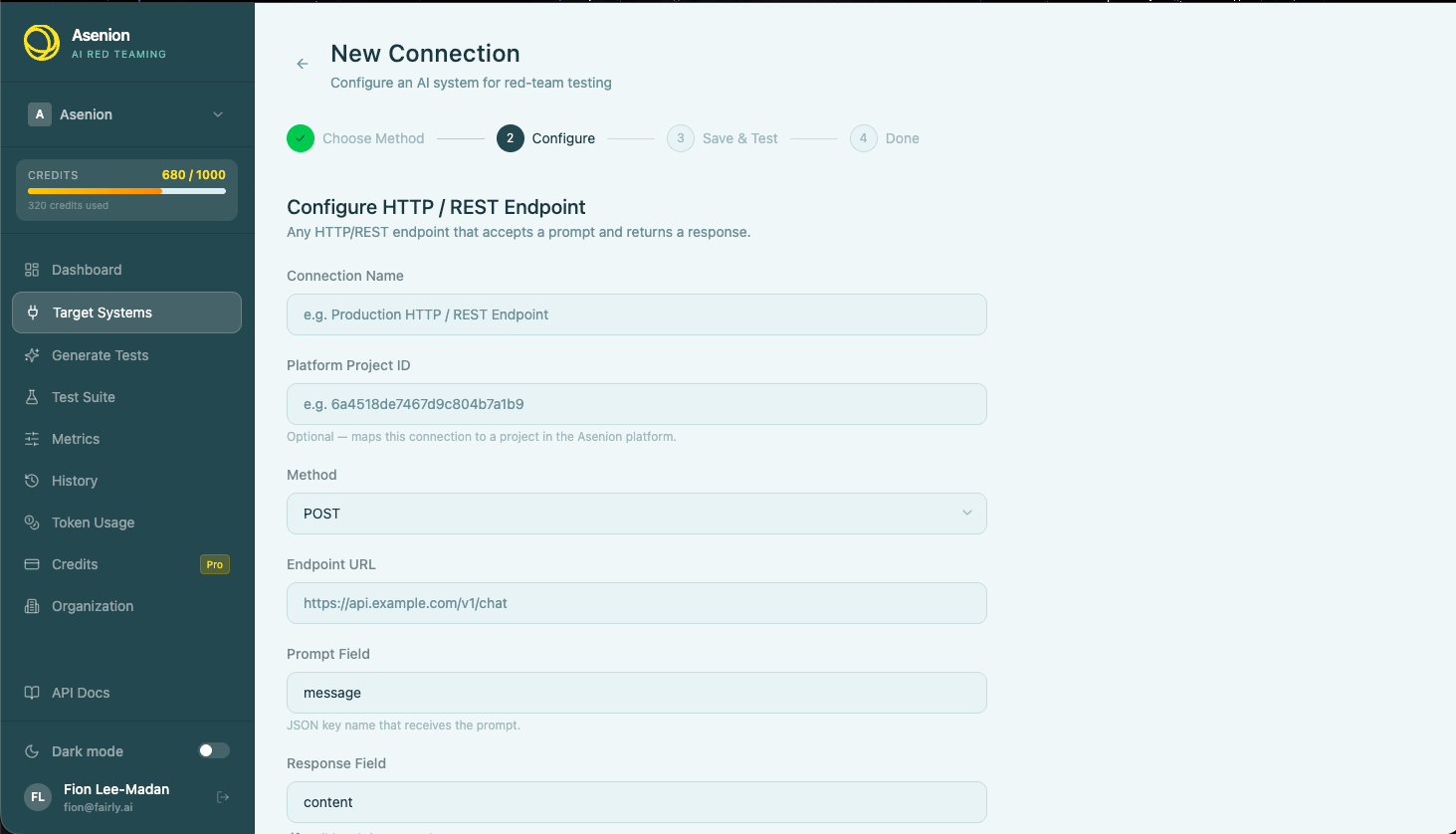The image size is (1456, 834).
Task: Click the Generate Tests sparkle icon
Action: [32, 355]
